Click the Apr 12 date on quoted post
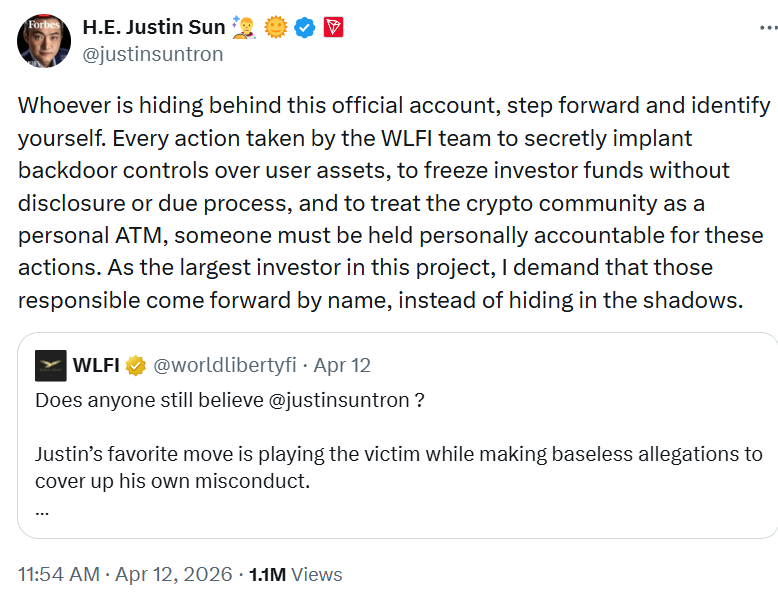Viewport: 778px width, 594px height. [x=342, y=366]
